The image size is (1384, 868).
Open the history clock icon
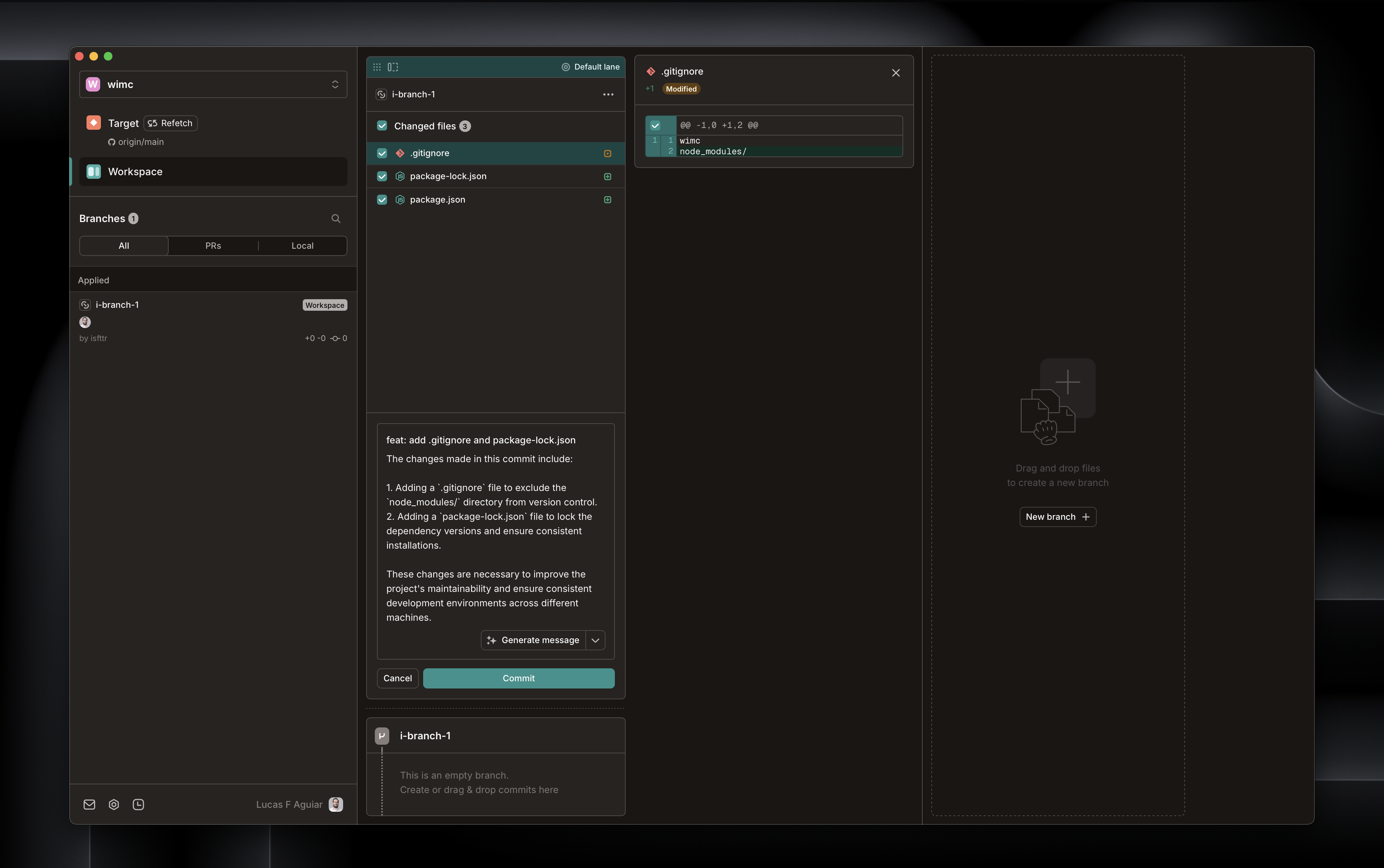[x=138, y=804]
